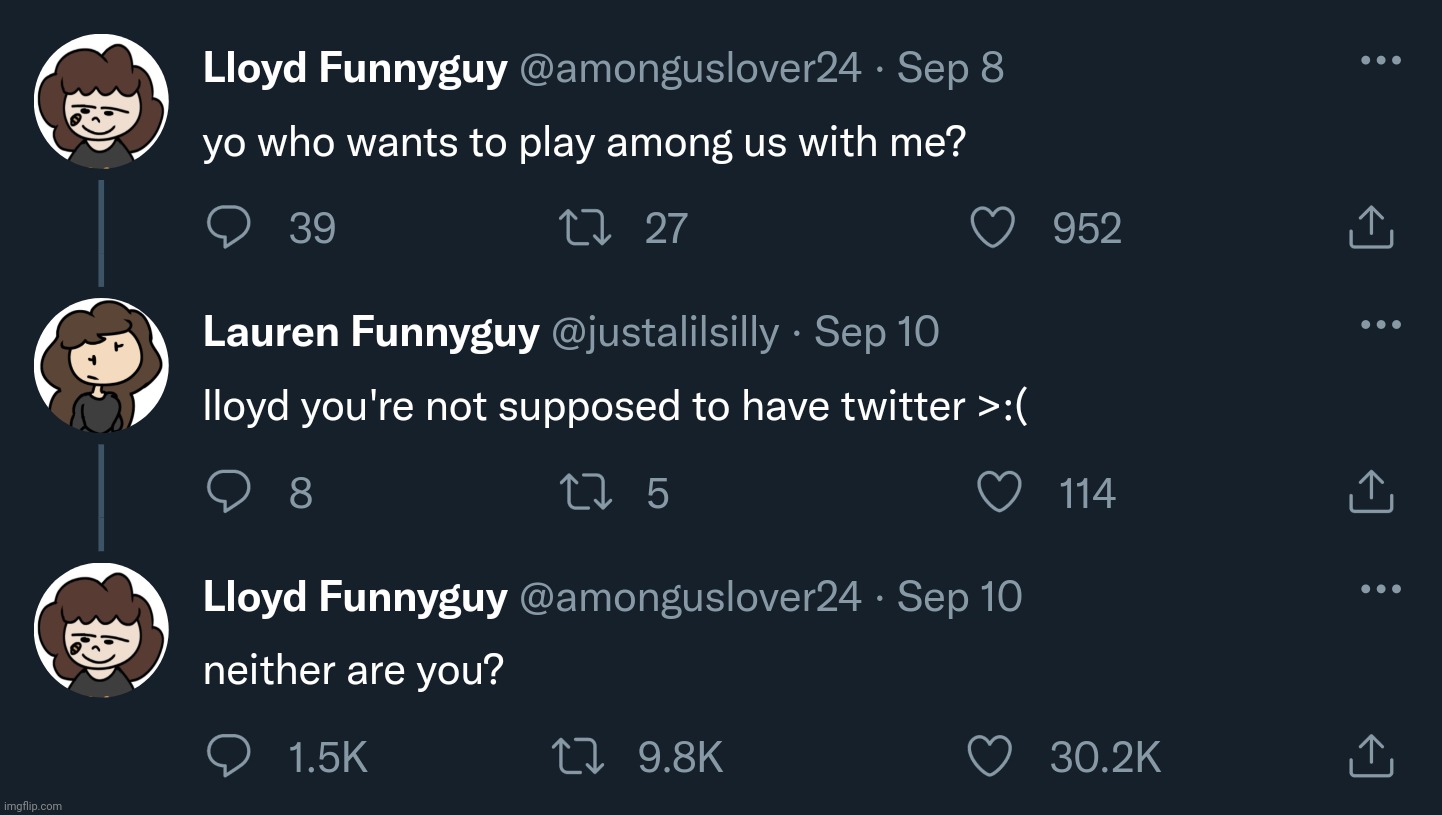The image size is (1442, 815).
Task: Open the Sep 8 timestamp link
Action: coord(950,68)
